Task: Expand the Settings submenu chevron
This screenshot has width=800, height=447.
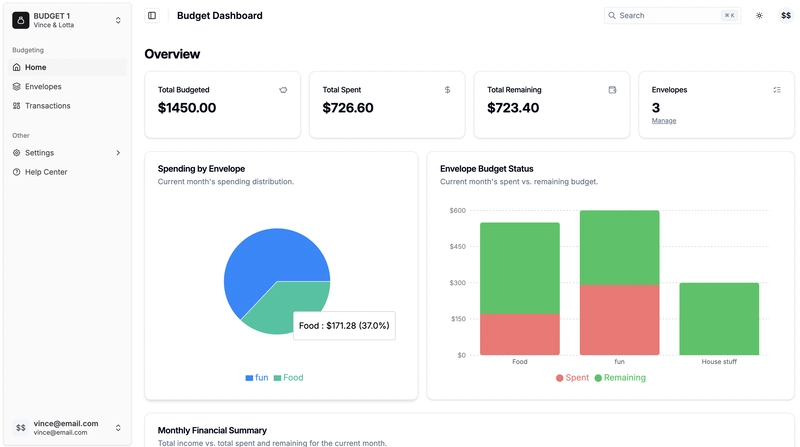Action: [118, 153]
